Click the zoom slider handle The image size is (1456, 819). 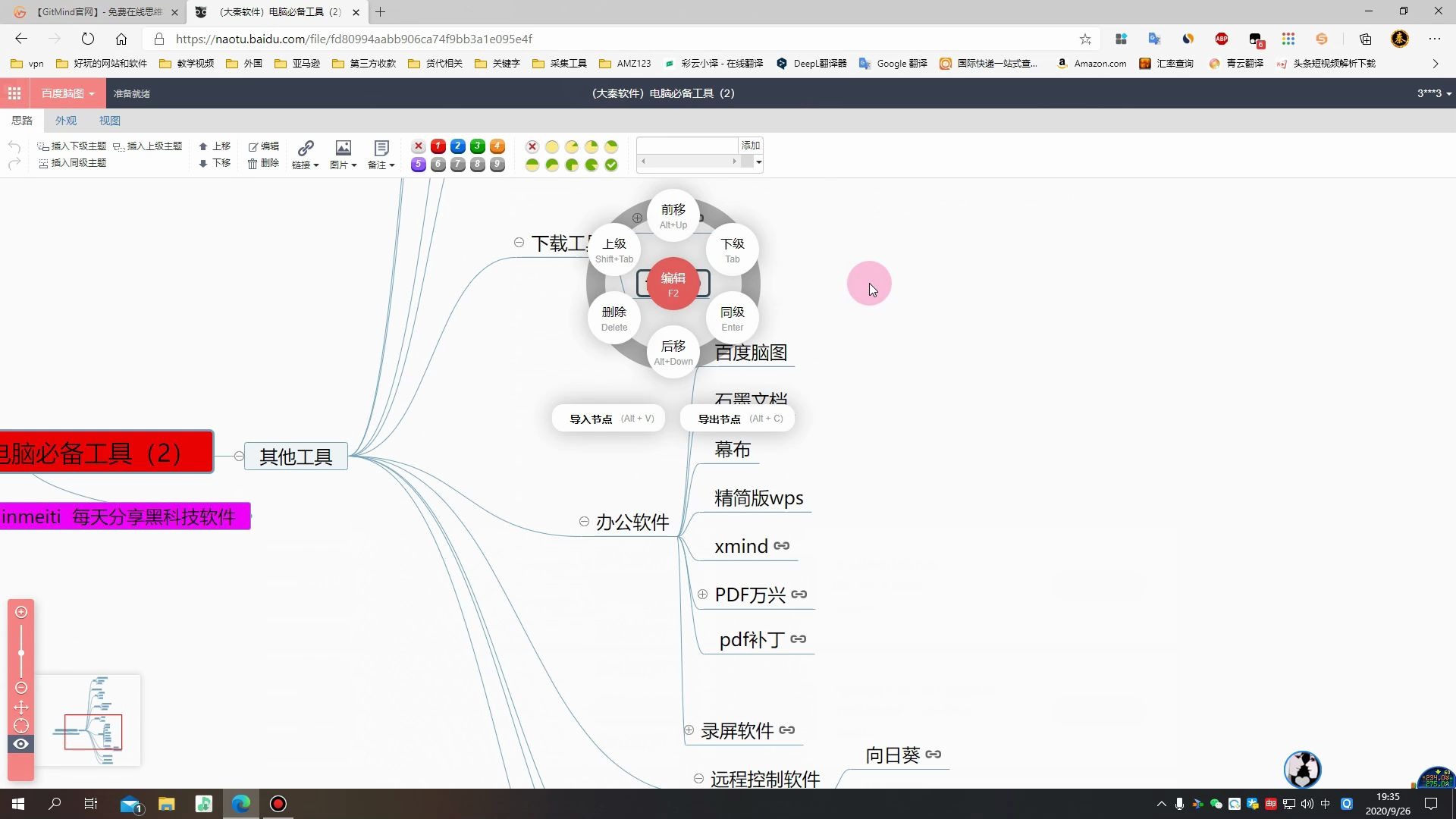point(21,653)
